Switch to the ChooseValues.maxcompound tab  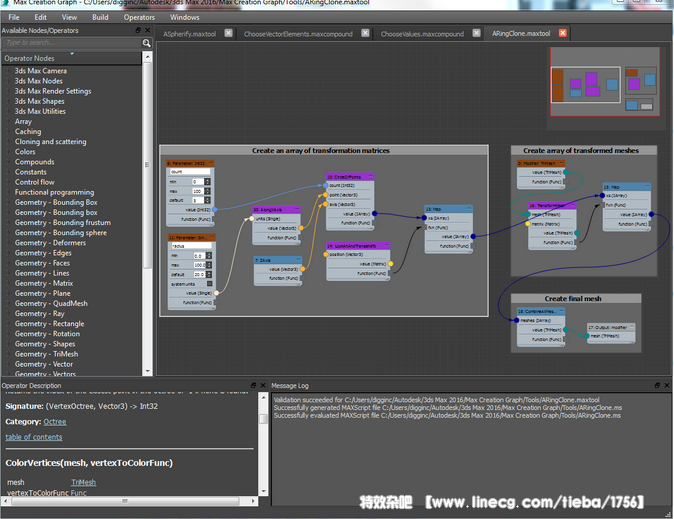(422, 34)
